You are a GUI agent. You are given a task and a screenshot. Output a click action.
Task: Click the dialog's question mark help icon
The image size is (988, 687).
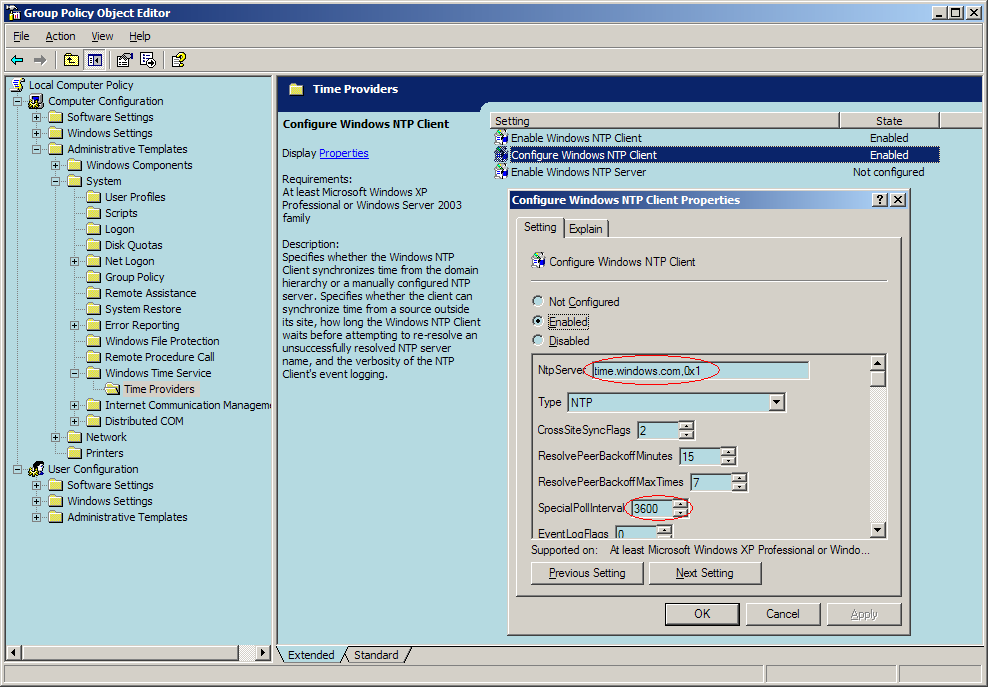(x=880, y=200)
